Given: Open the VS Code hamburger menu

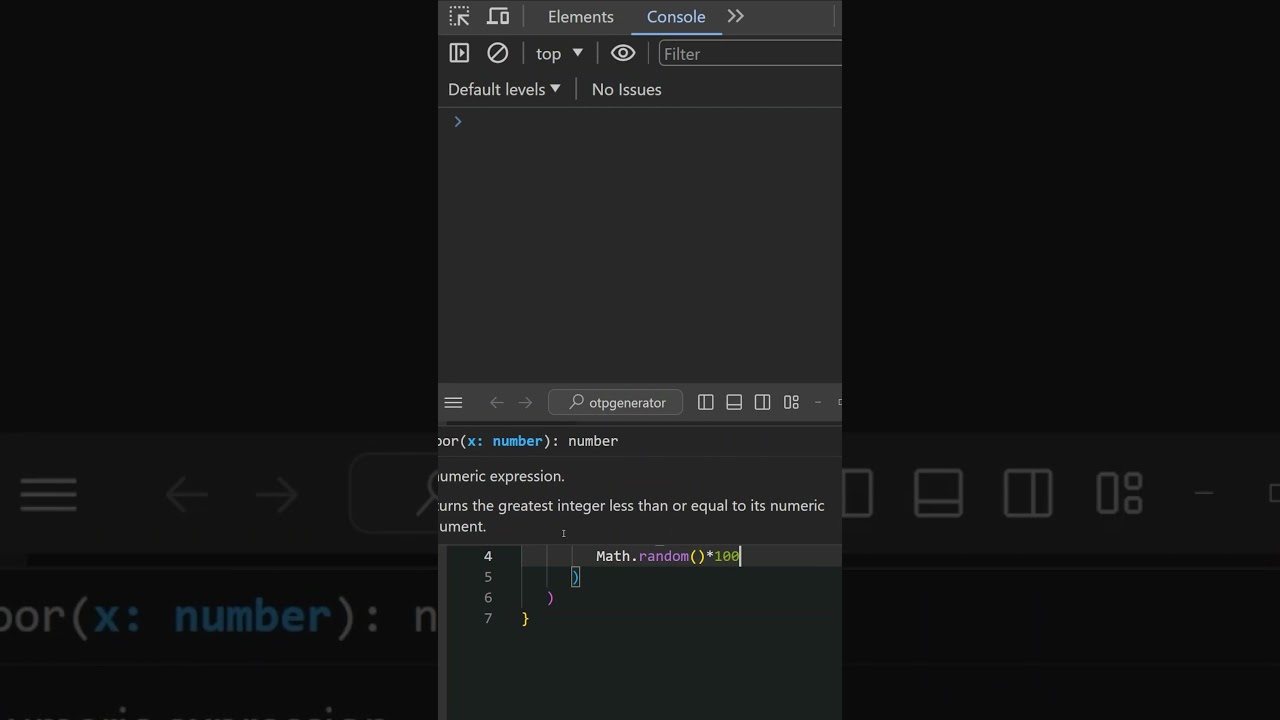Looking at the screenshot, I should pyautogui.click(x=453, y=402).
